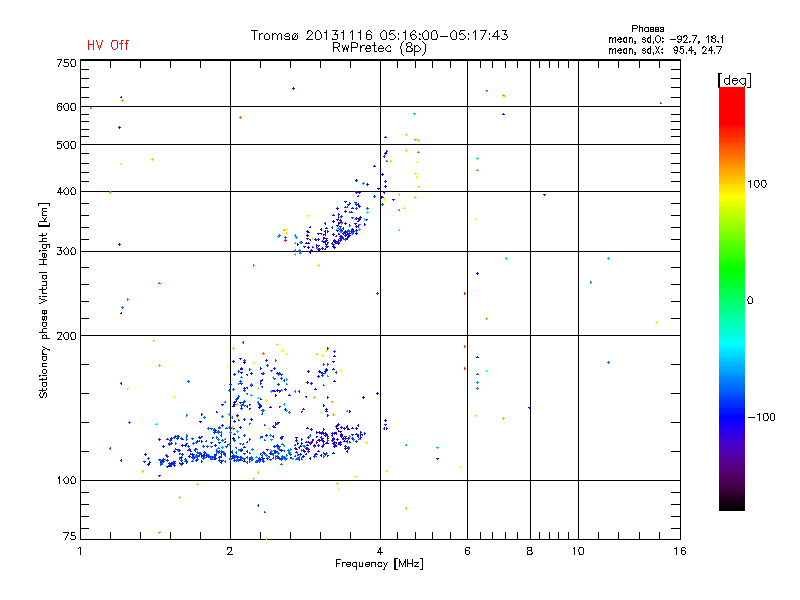Image resolution: width=800 pixels, height=600 pixels.
Task: Click the colorbar label "-100"
Action: click(761, 417)
